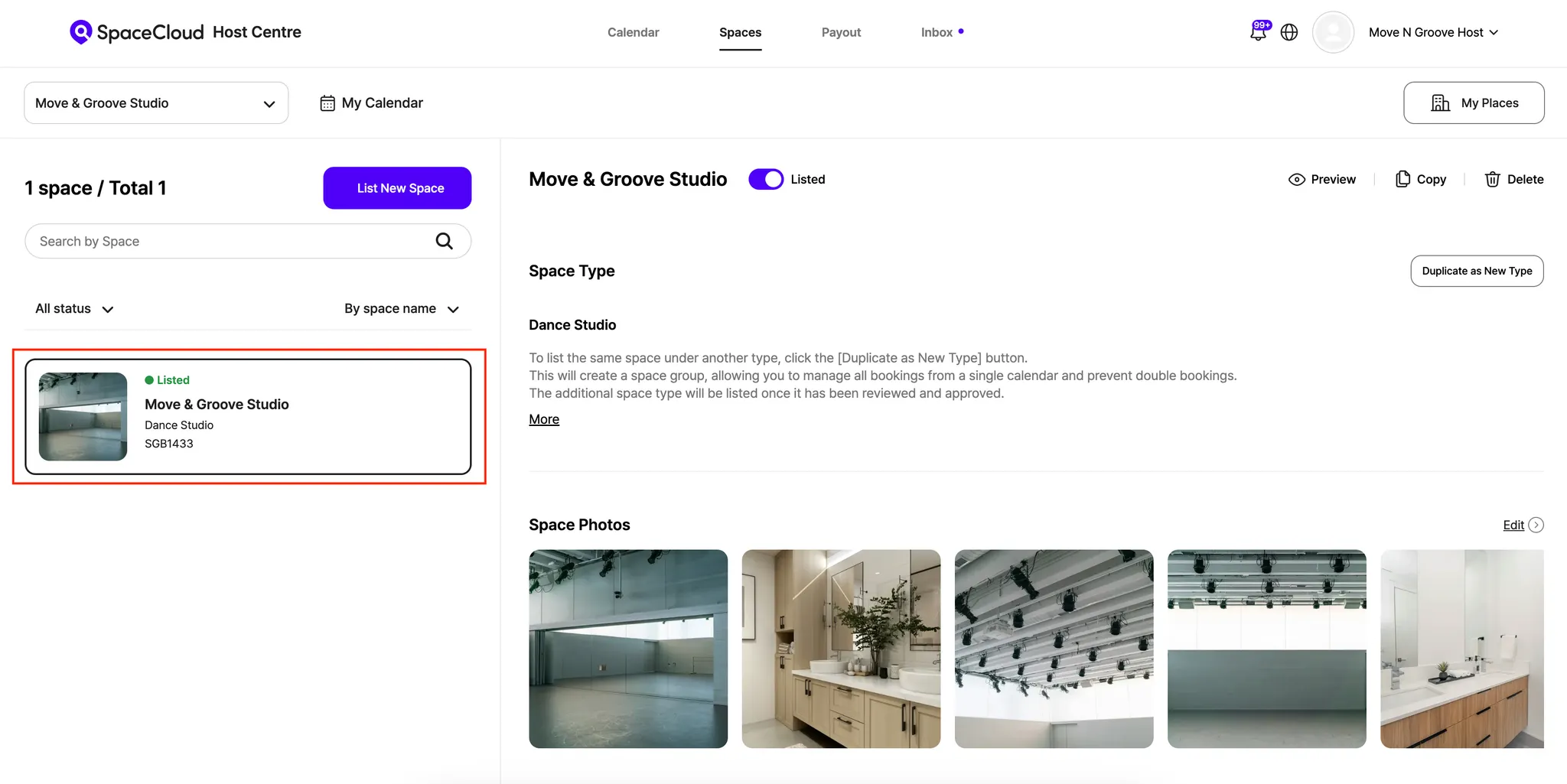
Task: Open the empty stage backdrop photo
Action: pyautogui.click(x=1266, y=649)
